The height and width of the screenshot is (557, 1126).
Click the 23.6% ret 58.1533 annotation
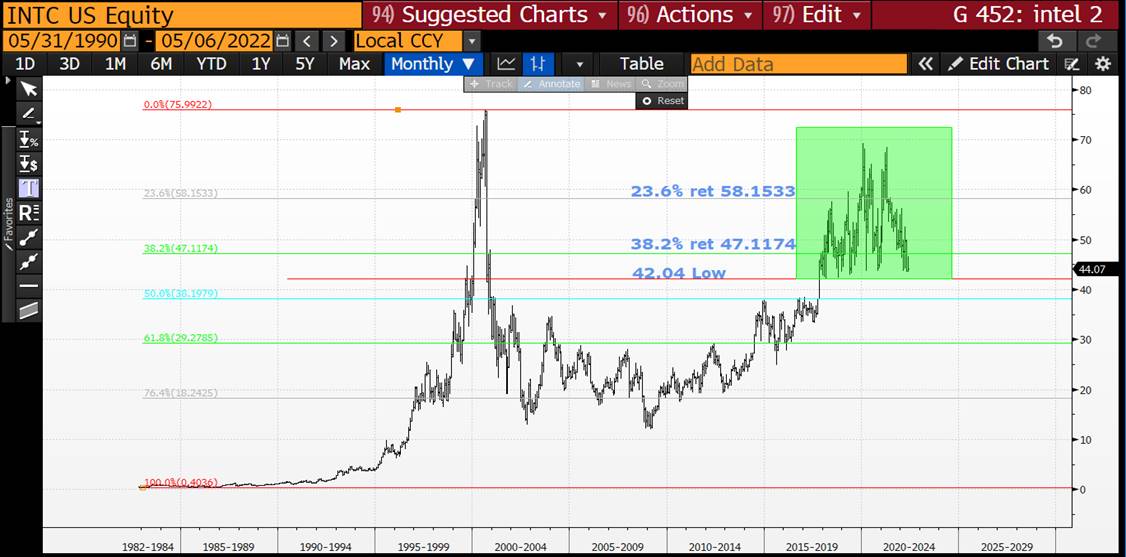(713, 191)
